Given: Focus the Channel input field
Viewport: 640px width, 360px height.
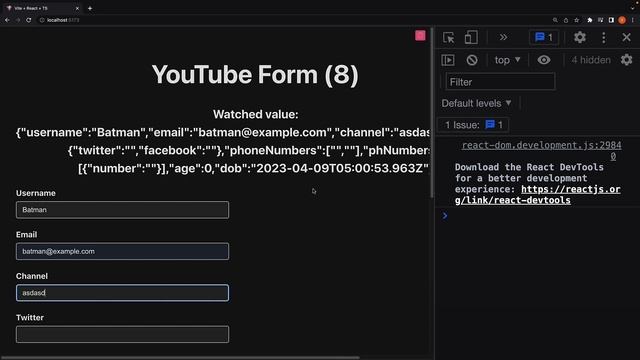Looking at the screenshot, I should (x=122, y=293).
